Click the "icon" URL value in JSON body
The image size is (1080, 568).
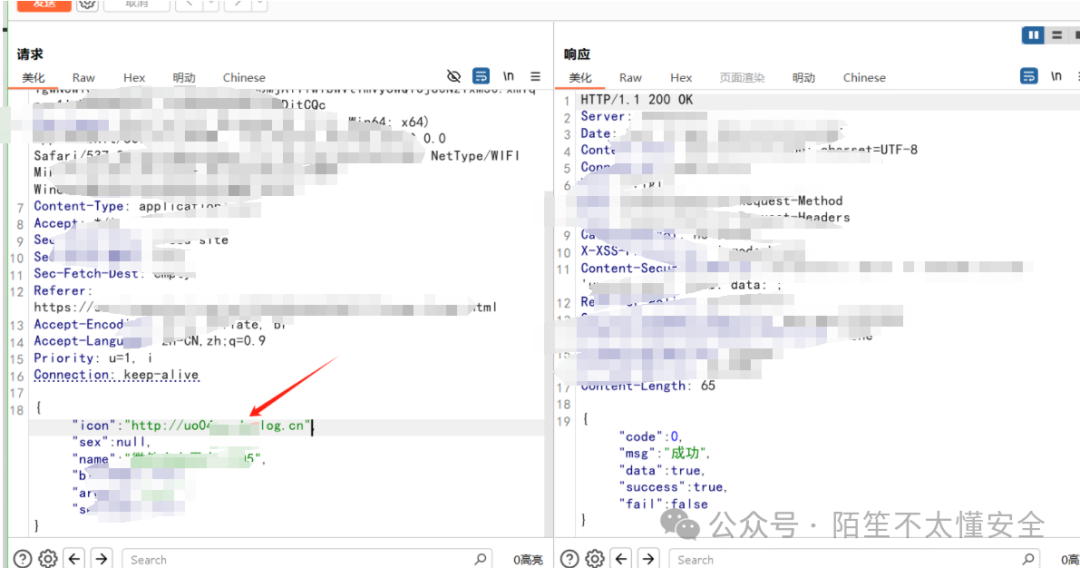(218, 425)
